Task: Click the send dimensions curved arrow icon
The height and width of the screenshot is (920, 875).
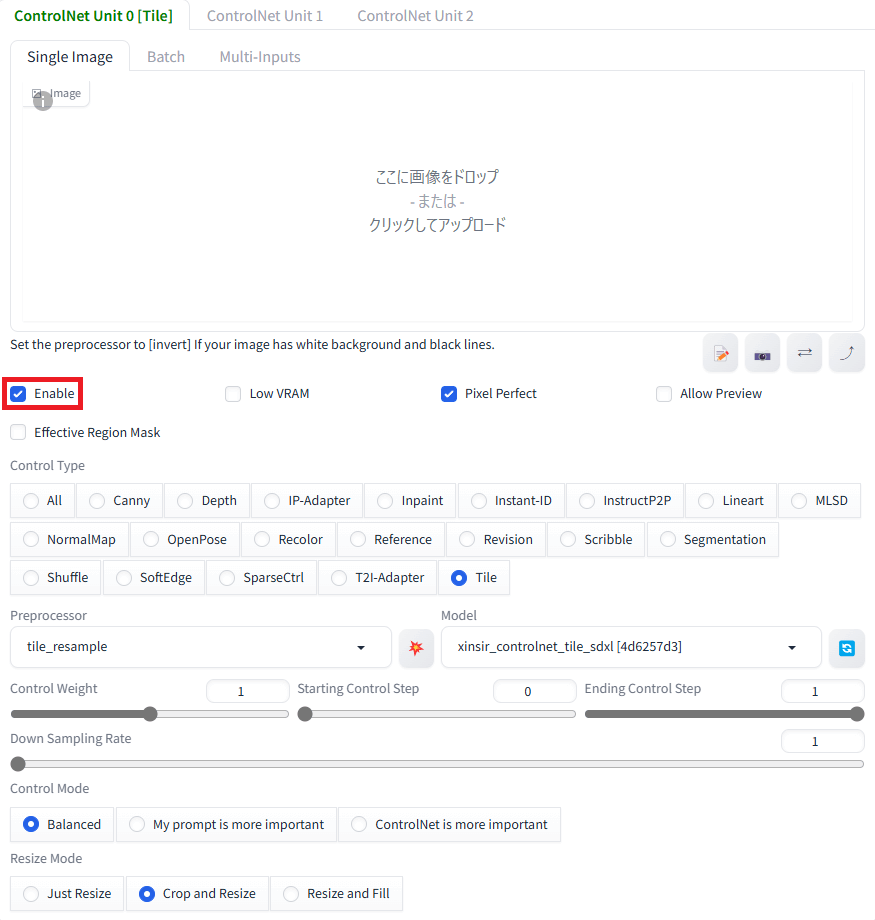Action: coord(847,353)
